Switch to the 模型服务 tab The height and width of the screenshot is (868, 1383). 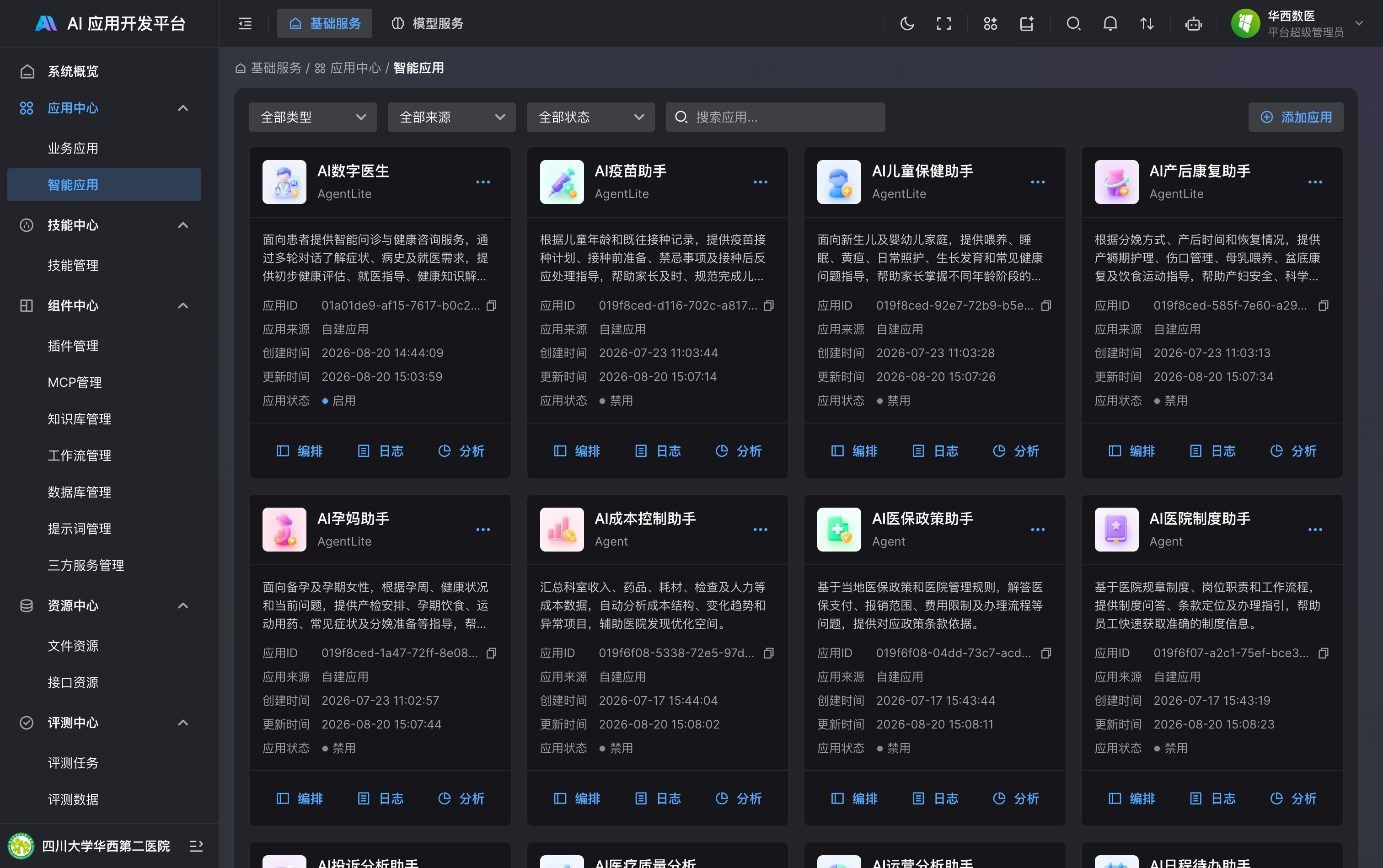[427, 23]
